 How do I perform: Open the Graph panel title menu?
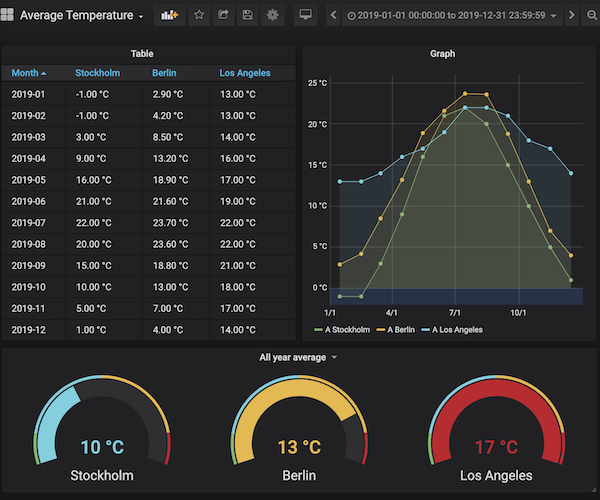442,54
